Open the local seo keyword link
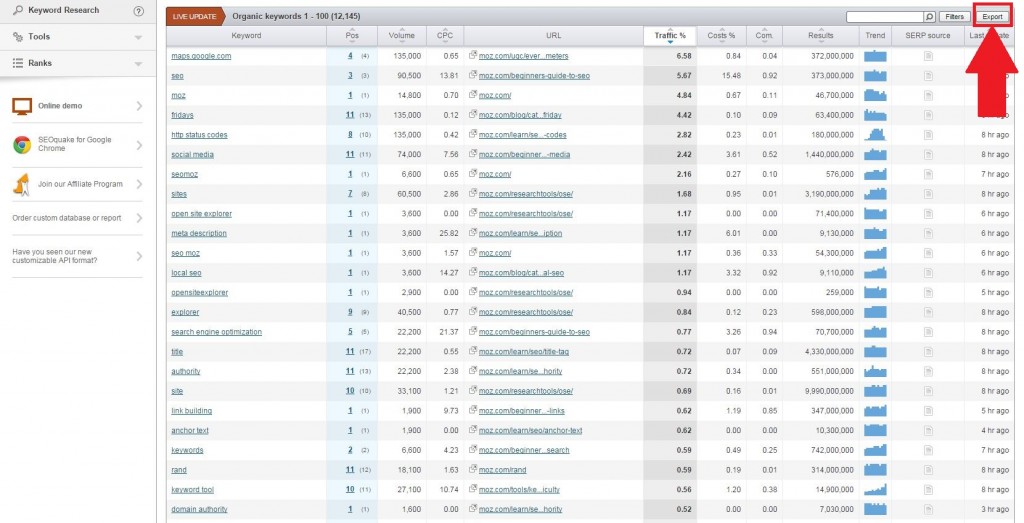The height and width of the screenshot is (523, 1024). pos(185,273)
